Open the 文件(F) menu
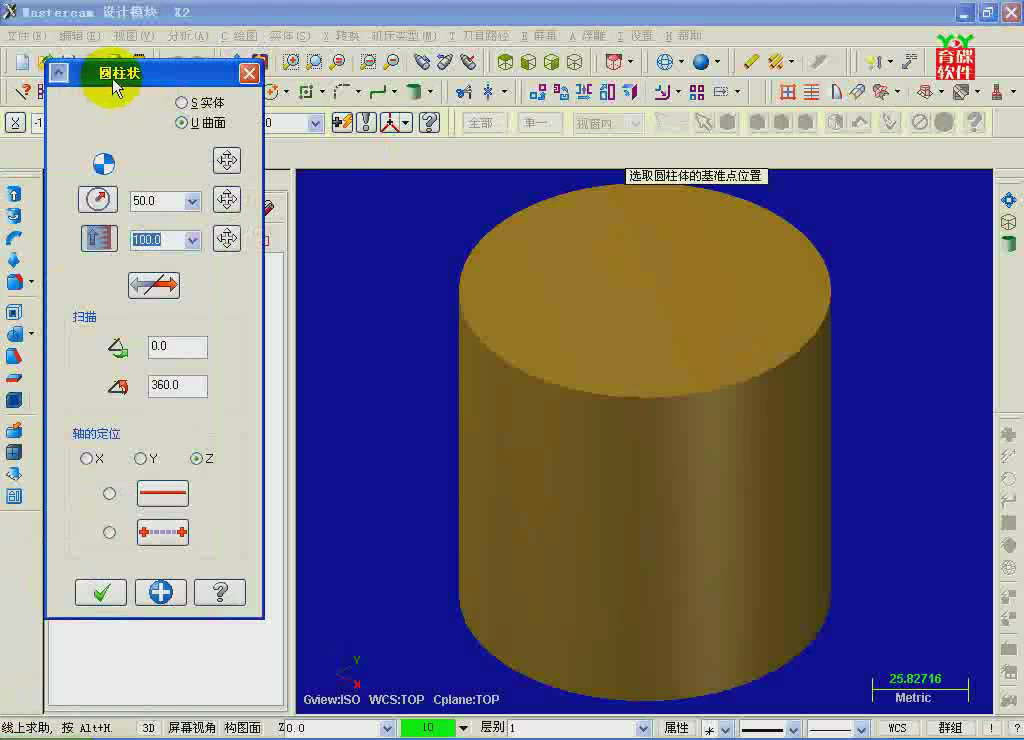Viewport: 1024px width, 740px height. (x=27, y=36)
